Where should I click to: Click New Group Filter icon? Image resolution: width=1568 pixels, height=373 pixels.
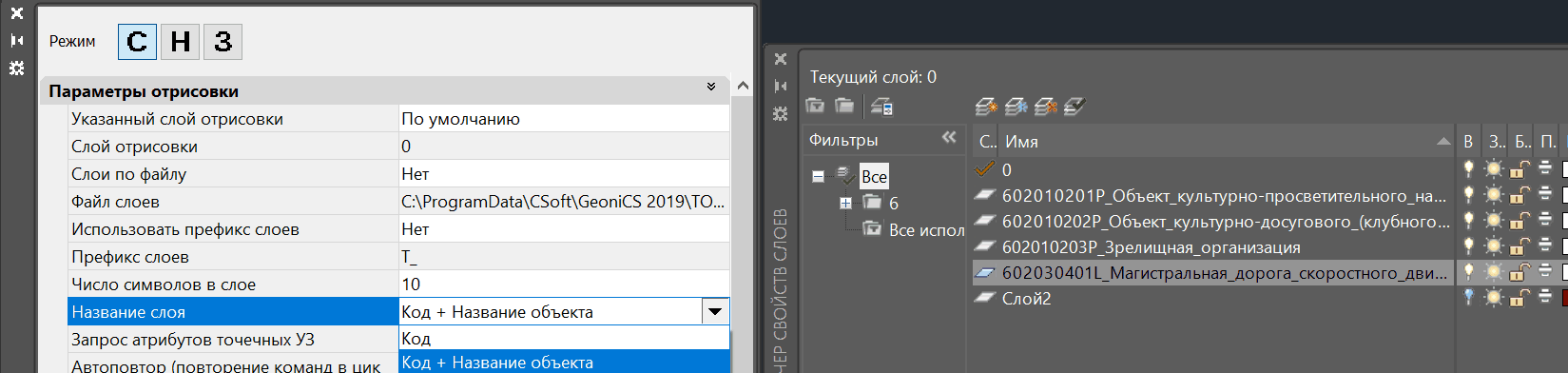pos(844,106)
